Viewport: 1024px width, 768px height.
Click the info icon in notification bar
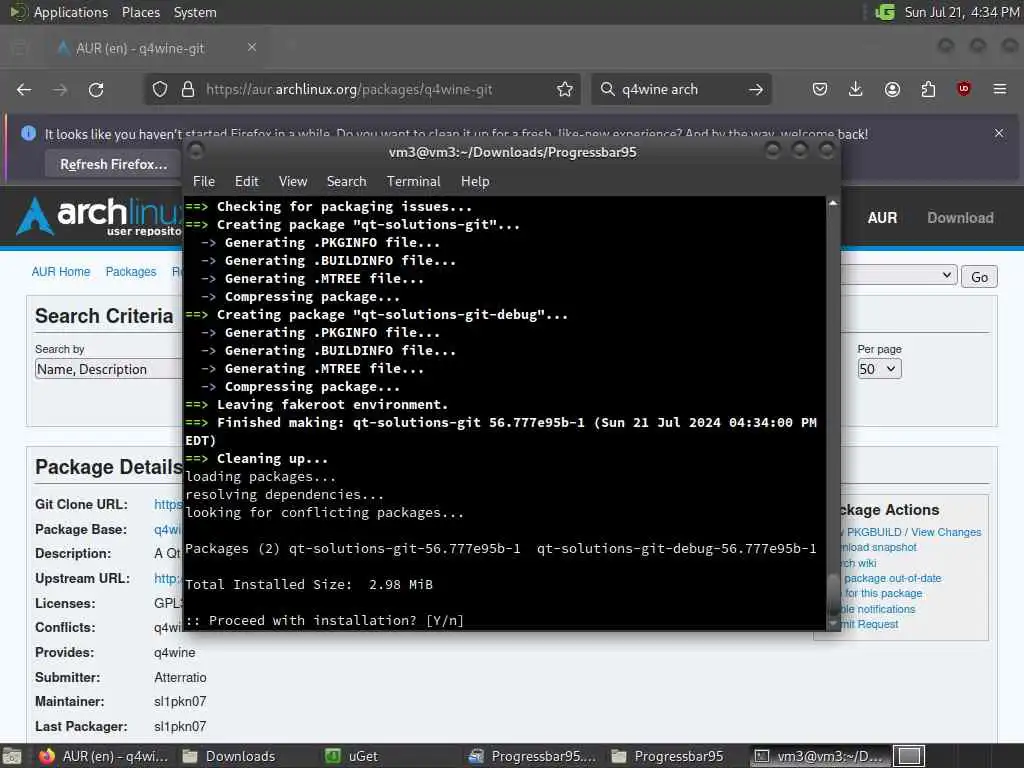tap(29, 133)
